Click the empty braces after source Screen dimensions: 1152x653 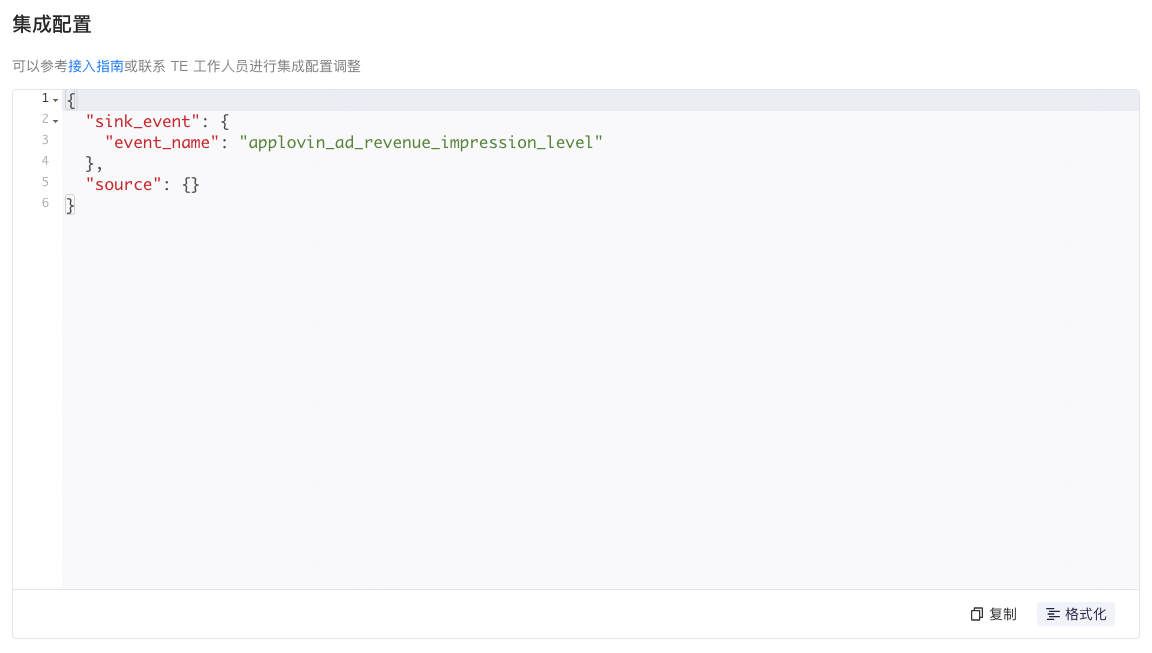[x=192, y=183]
